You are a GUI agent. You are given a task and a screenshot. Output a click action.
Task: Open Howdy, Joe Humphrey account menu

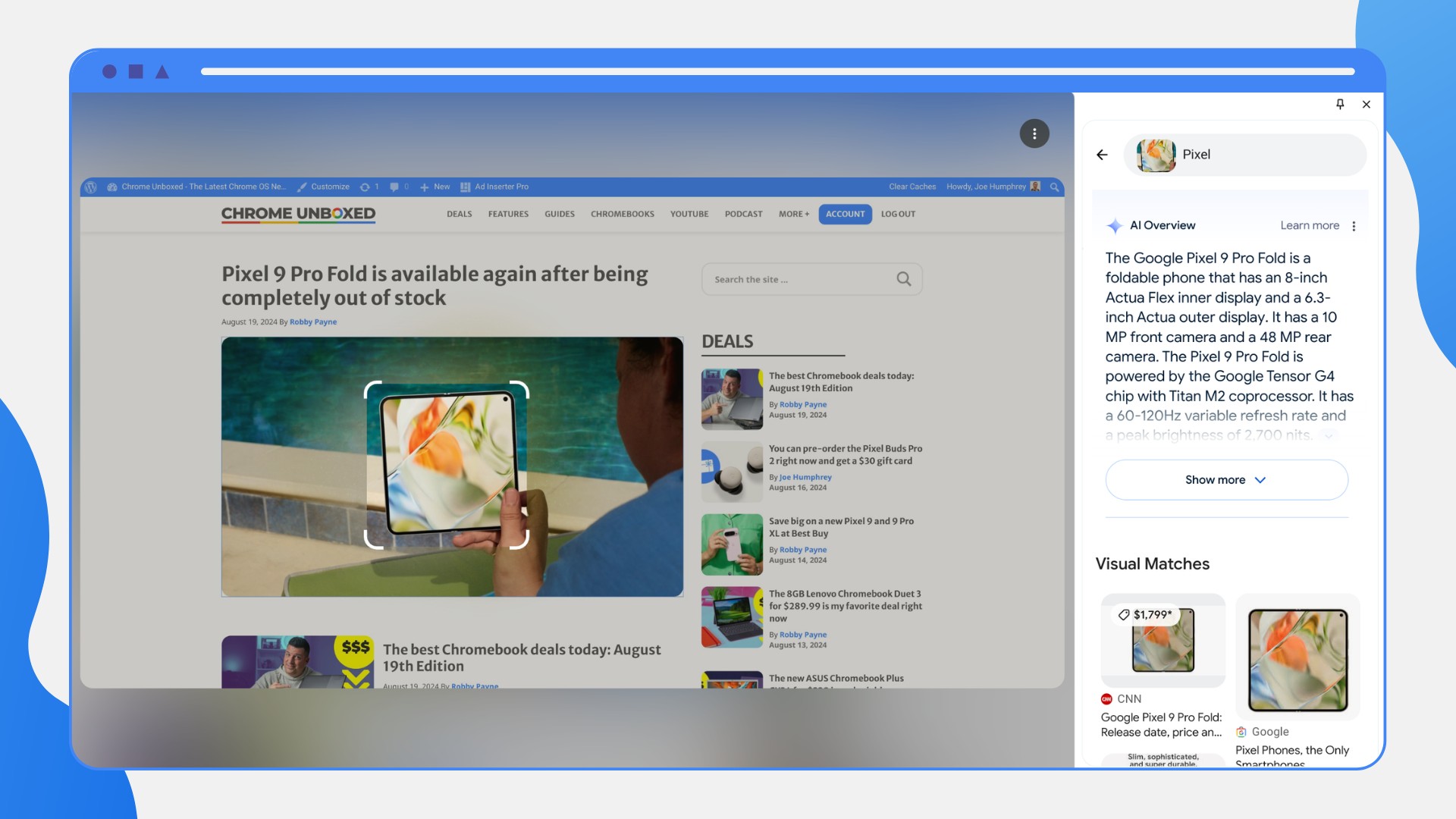pyautogui.click(x=993, y=187)
